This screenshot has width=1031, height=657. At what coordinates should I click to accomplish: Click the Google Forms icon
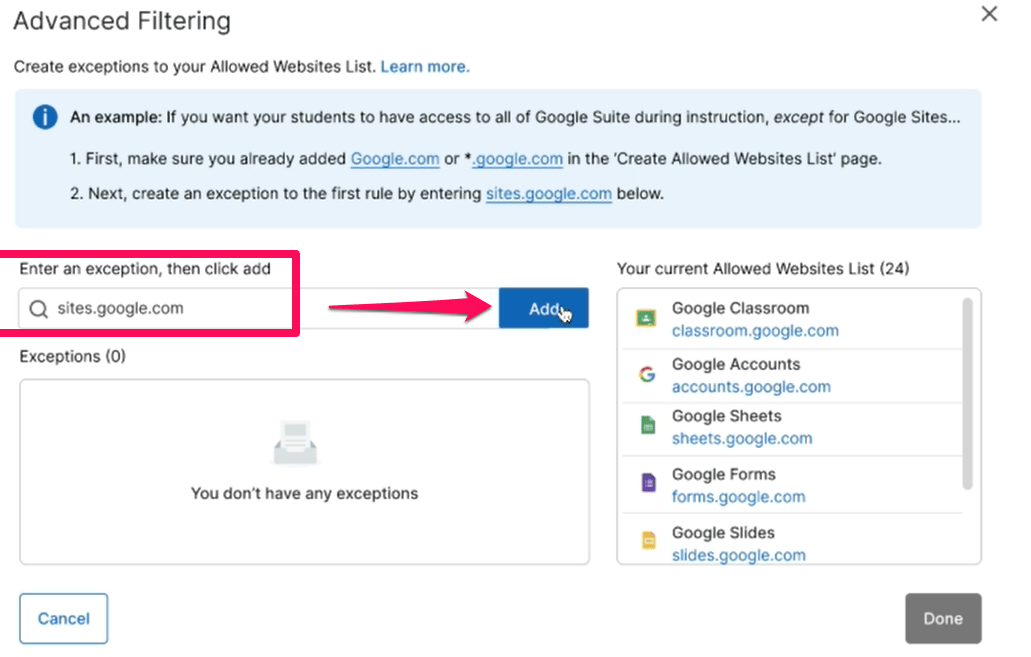tap(648, 483)
